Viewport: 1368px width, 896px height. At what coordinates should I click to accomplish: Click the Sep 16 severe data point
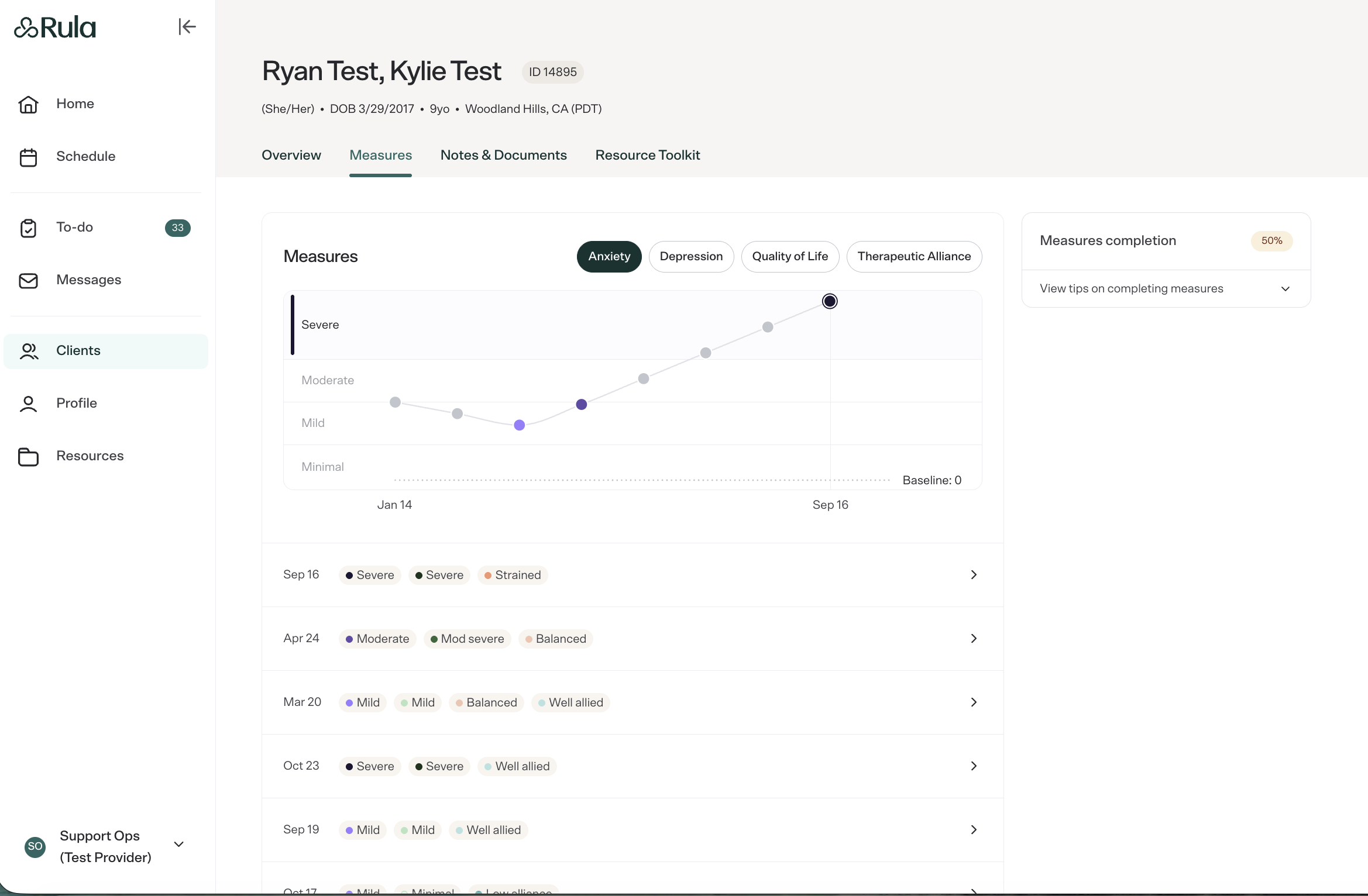pos(830,301)
